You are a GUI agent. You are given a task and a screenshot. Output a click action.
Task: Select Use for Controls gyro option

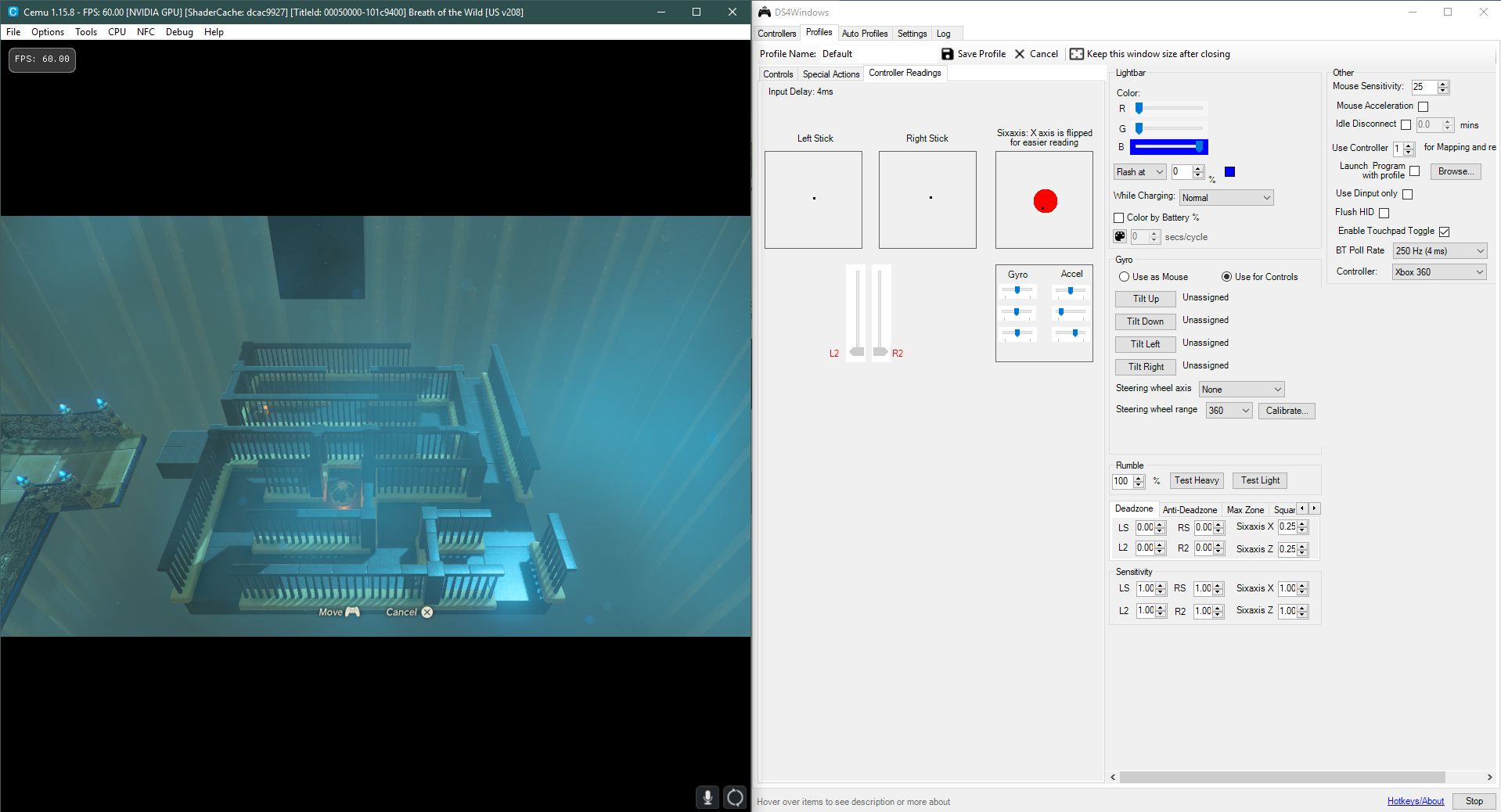[1227, 277]
